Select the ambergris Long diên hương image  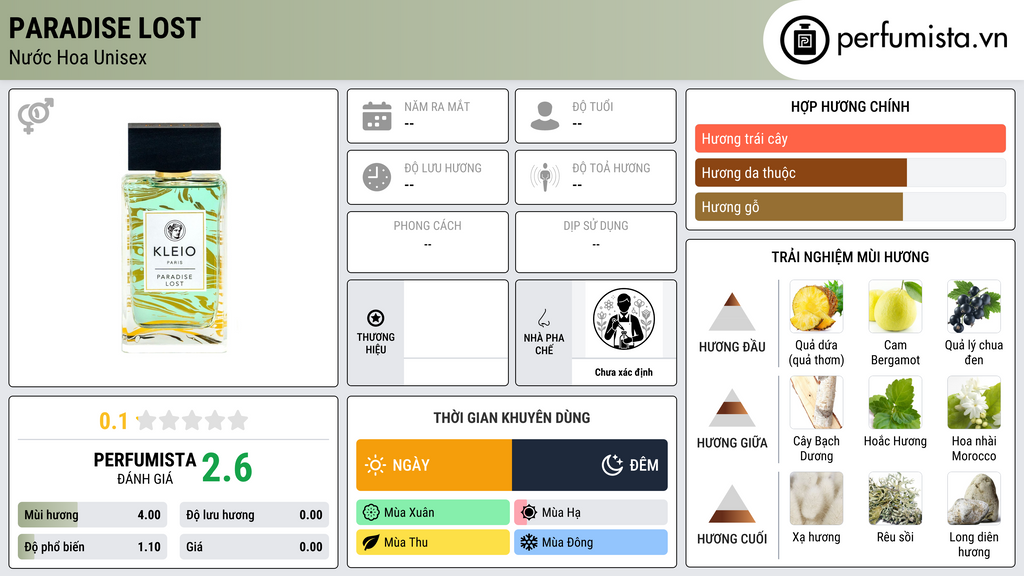(x=974, y=498)
